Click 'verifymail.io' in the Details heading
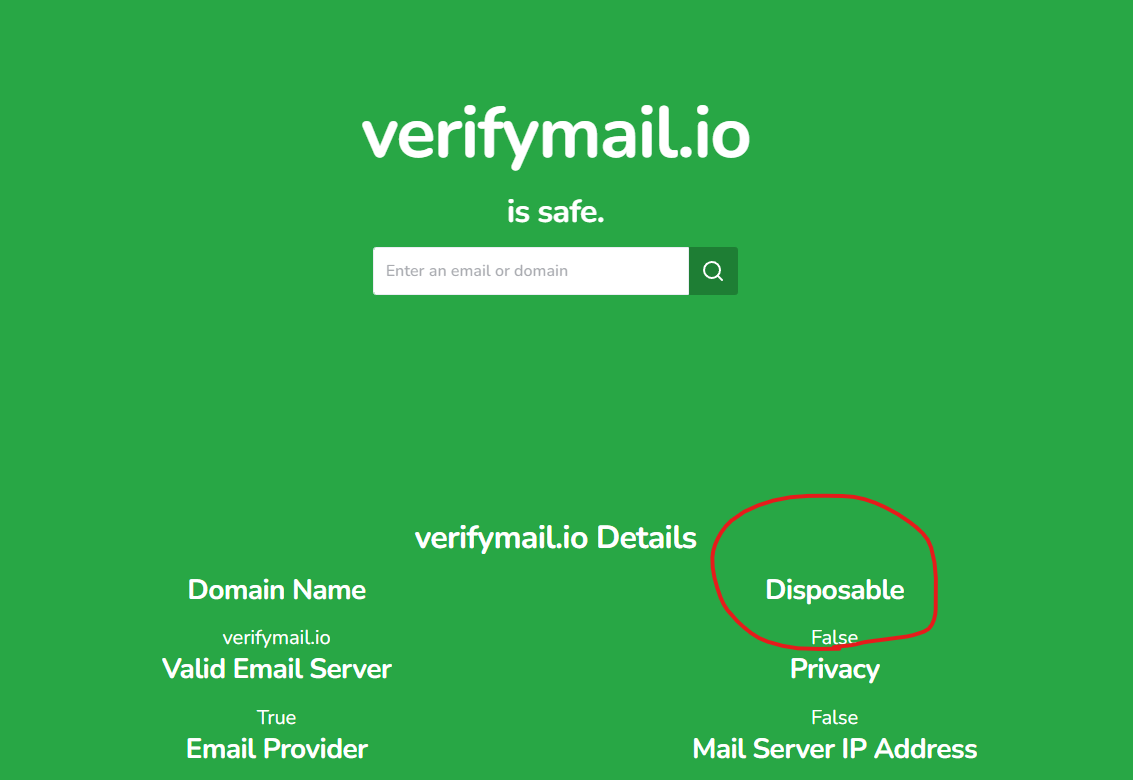 coord(501,538)
